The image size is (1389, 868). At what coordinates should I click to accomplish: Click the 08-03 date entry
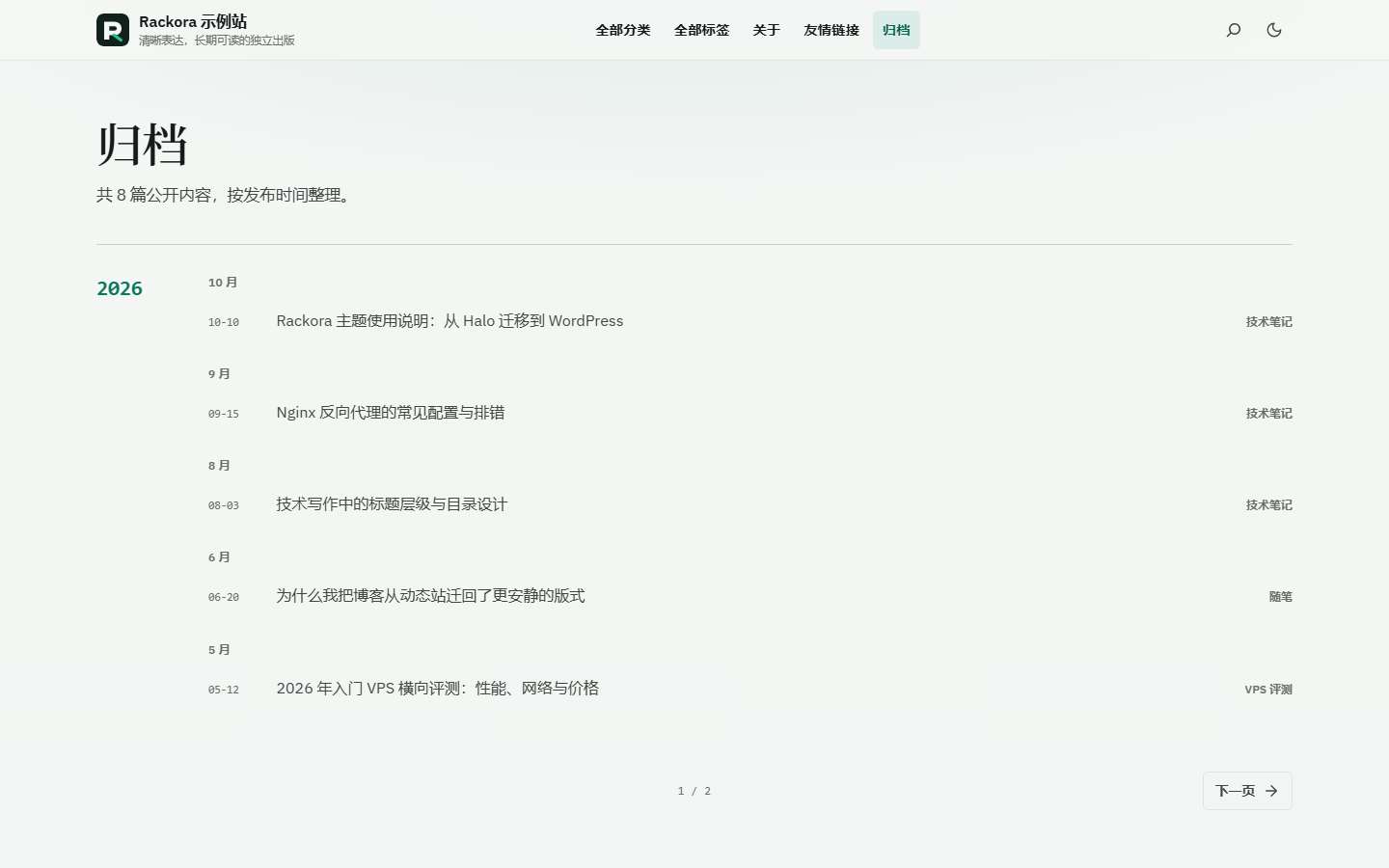pyautogui.click(x=224, y=505)
